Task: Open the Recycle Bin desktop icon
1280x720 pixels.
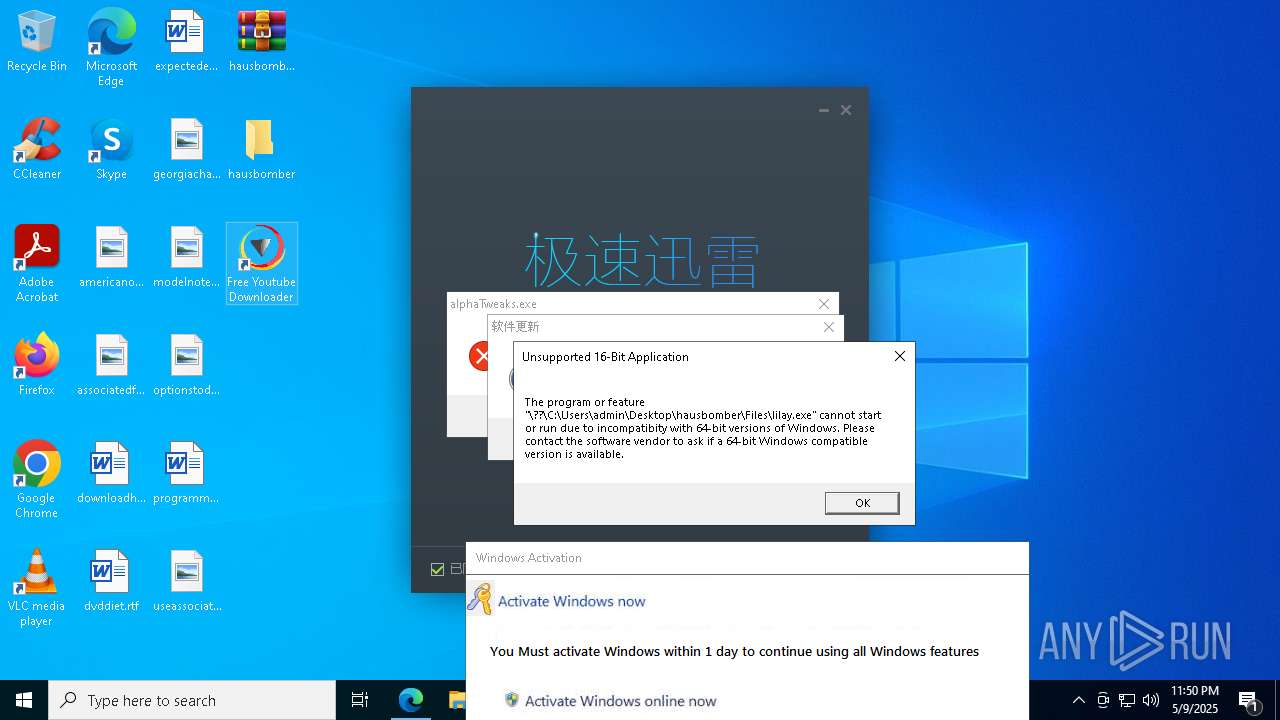Action: [x=37, y=42]
